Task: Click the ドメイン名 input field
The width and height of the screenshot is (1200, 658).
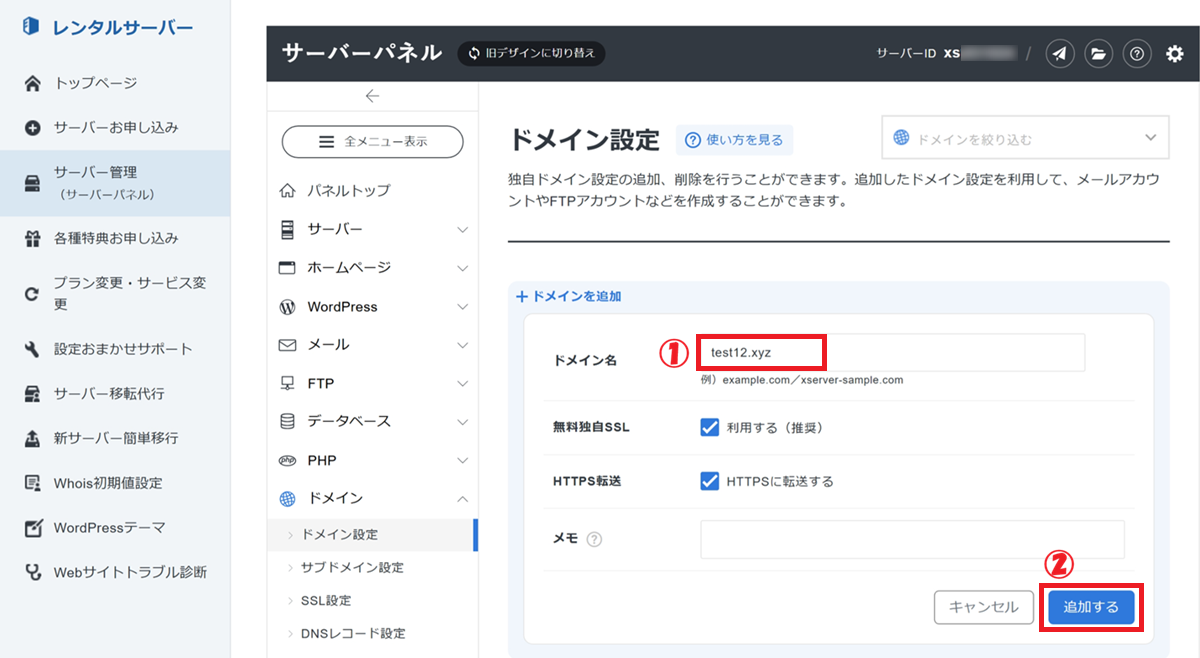Action: [x=892, y=352]
